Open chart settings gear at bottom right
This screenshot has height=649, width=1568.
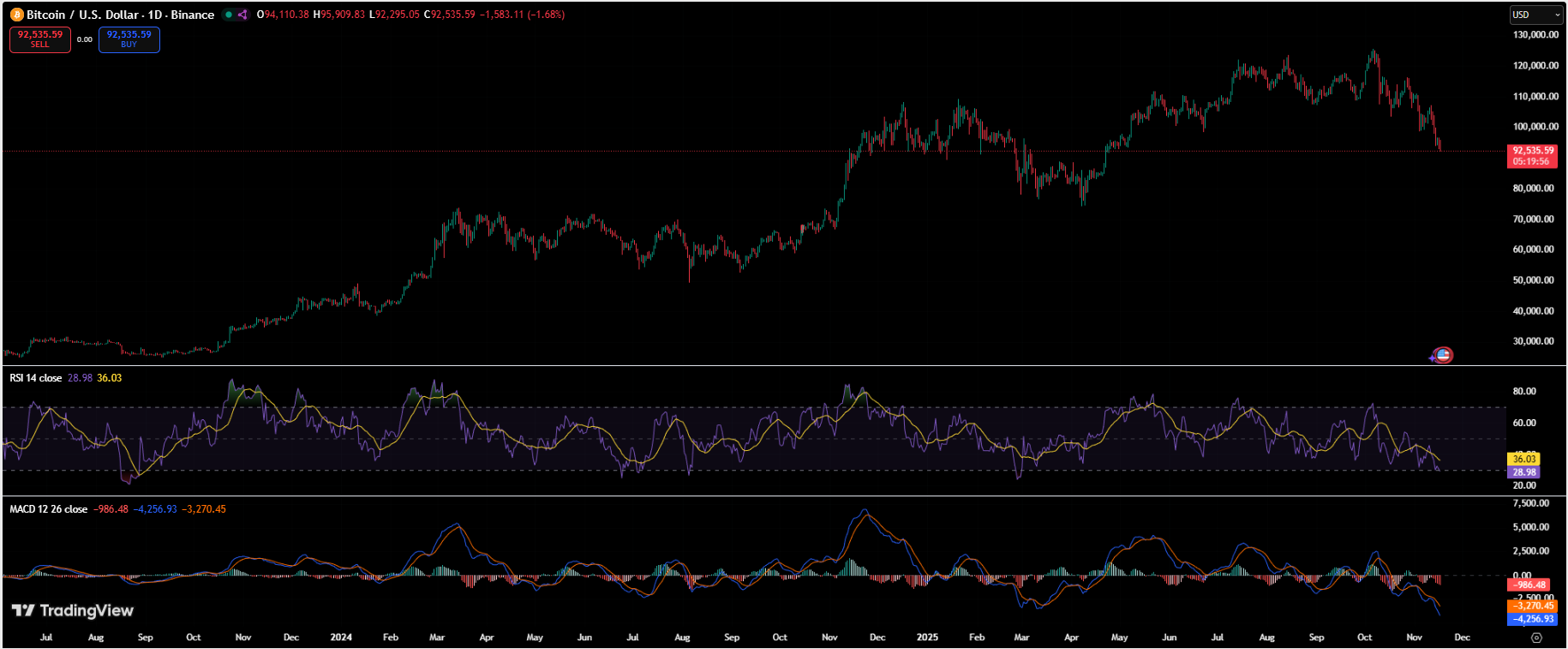1536,638
